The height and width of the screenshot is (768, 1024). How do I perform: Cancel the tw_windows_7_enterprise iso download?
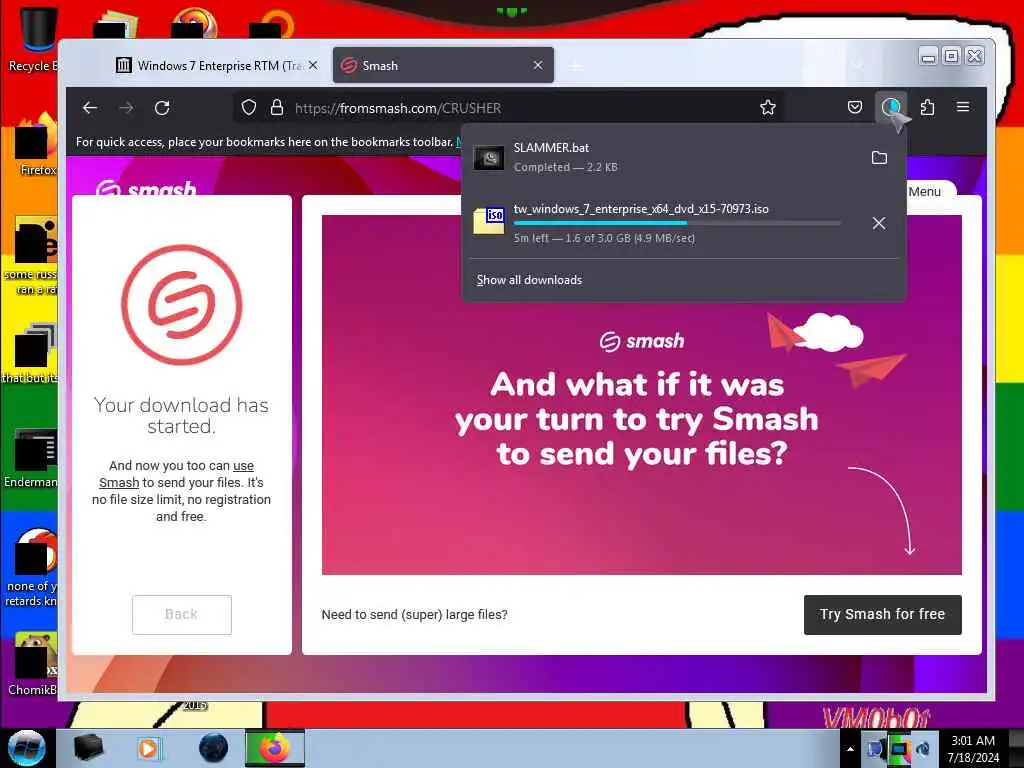click(x=879, y=223)
